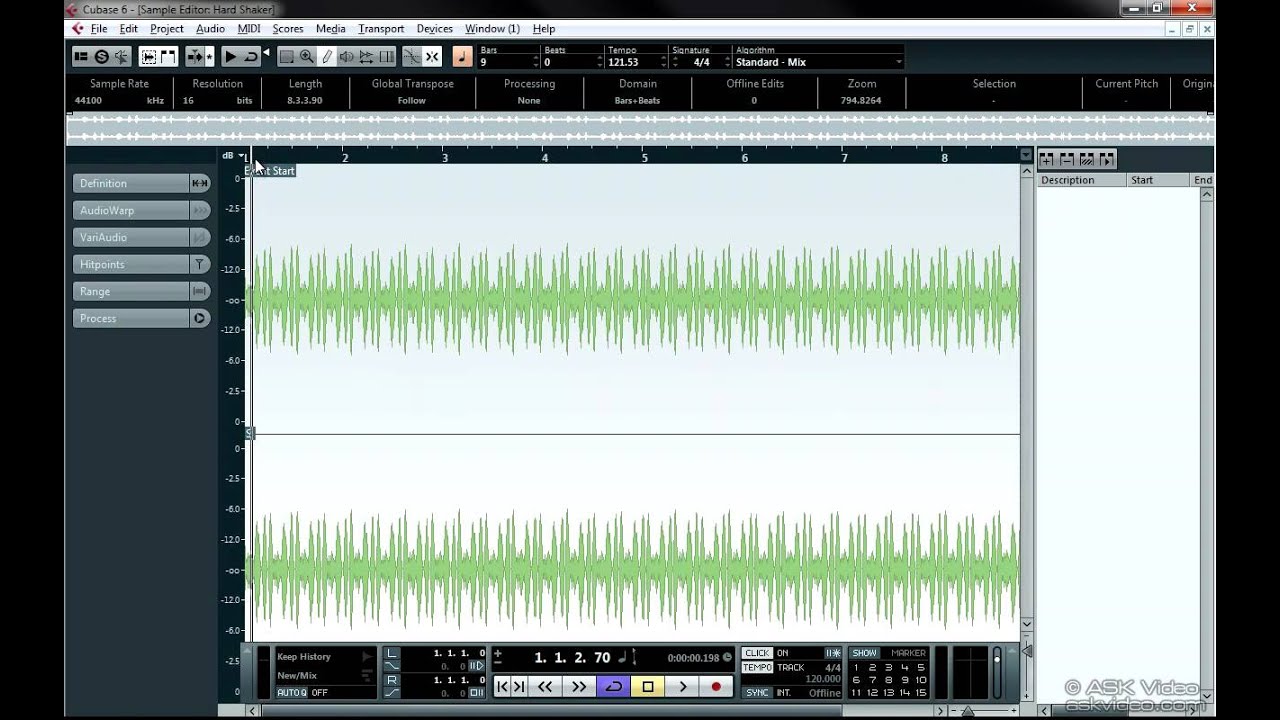The height and width of the screenshot is (720, 1280).
Task: Toggle Solo Editor button
Action: 101,57
